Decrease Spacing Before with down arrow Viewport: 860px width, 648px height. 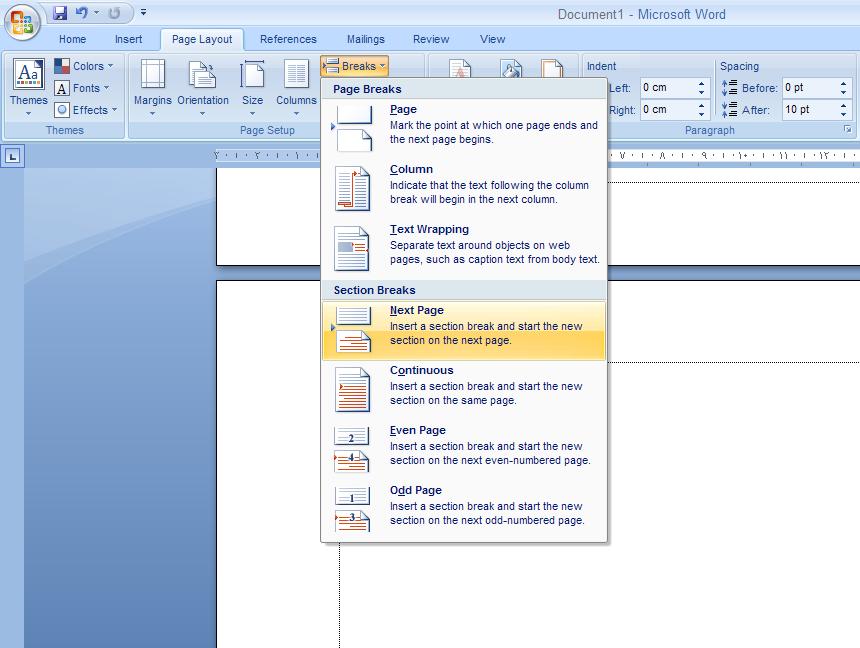[844, 92]
